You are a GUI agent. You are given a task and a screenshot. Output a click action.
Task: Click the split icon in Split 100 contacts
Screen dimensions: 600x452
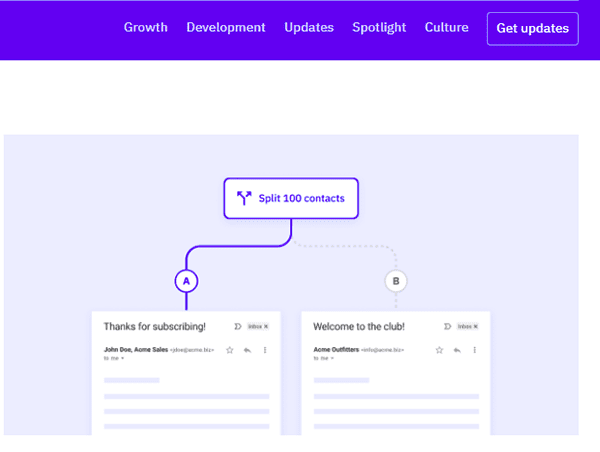click(x=243, y=198)
